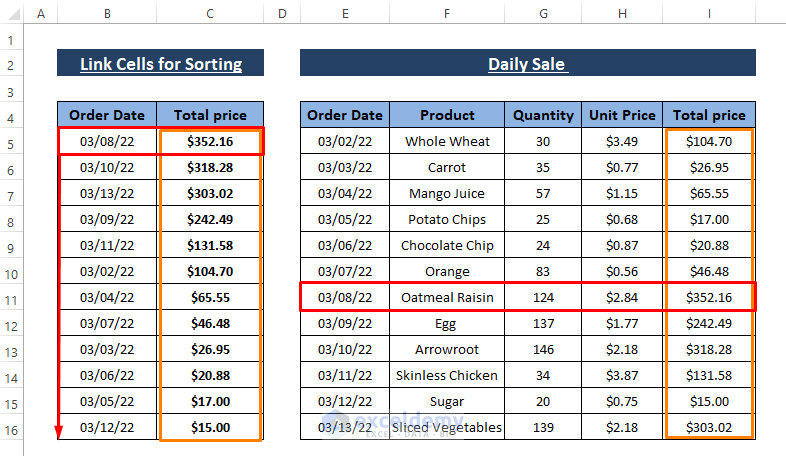Screen dimensions: 786x456
Task: Select the column F header
Action: coord(447,13)
